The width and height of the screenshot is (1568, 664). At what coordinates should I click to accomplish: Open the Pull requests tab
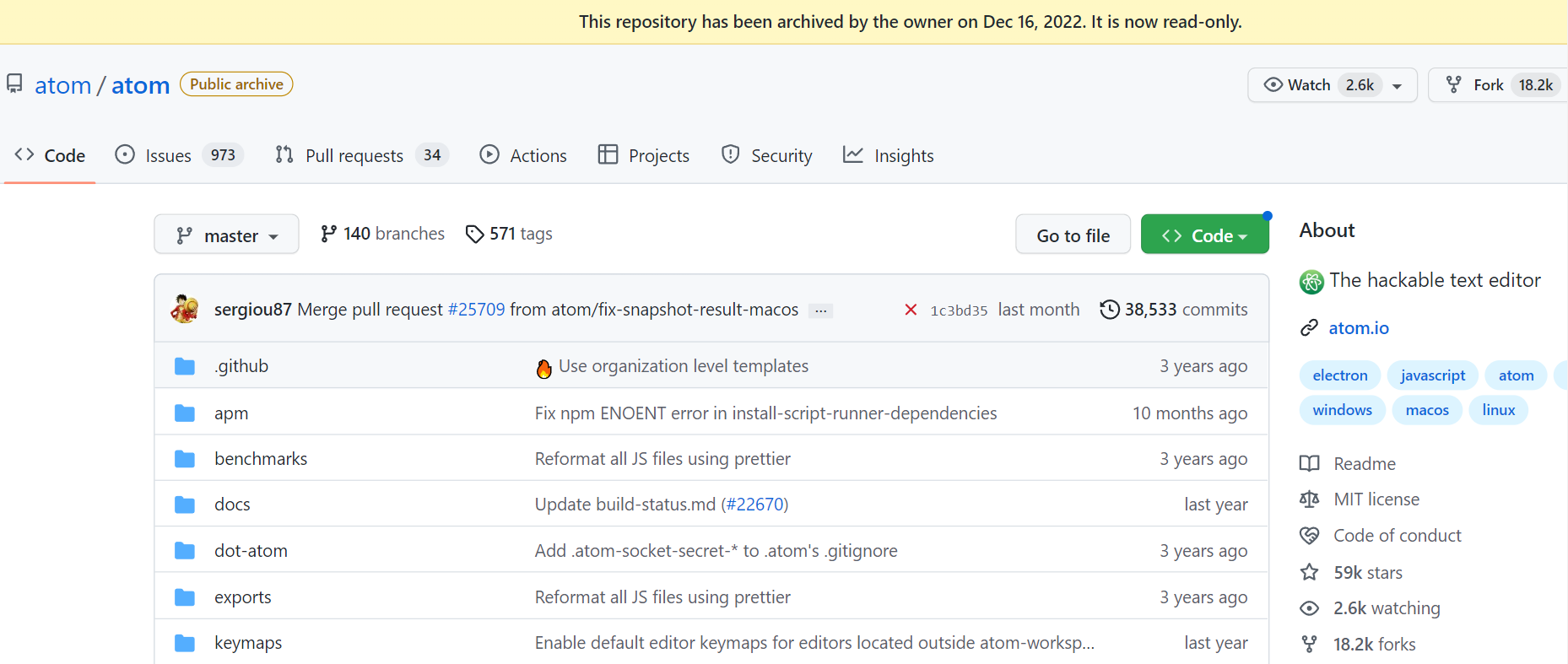click(x=361, y=155)
